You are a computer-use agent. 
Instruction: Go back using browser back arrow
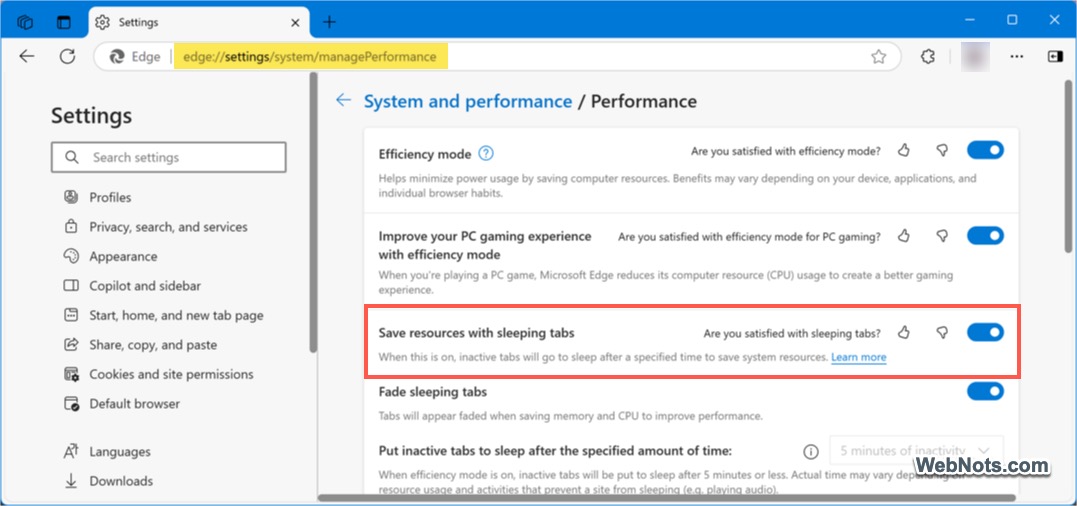(27, 56)
